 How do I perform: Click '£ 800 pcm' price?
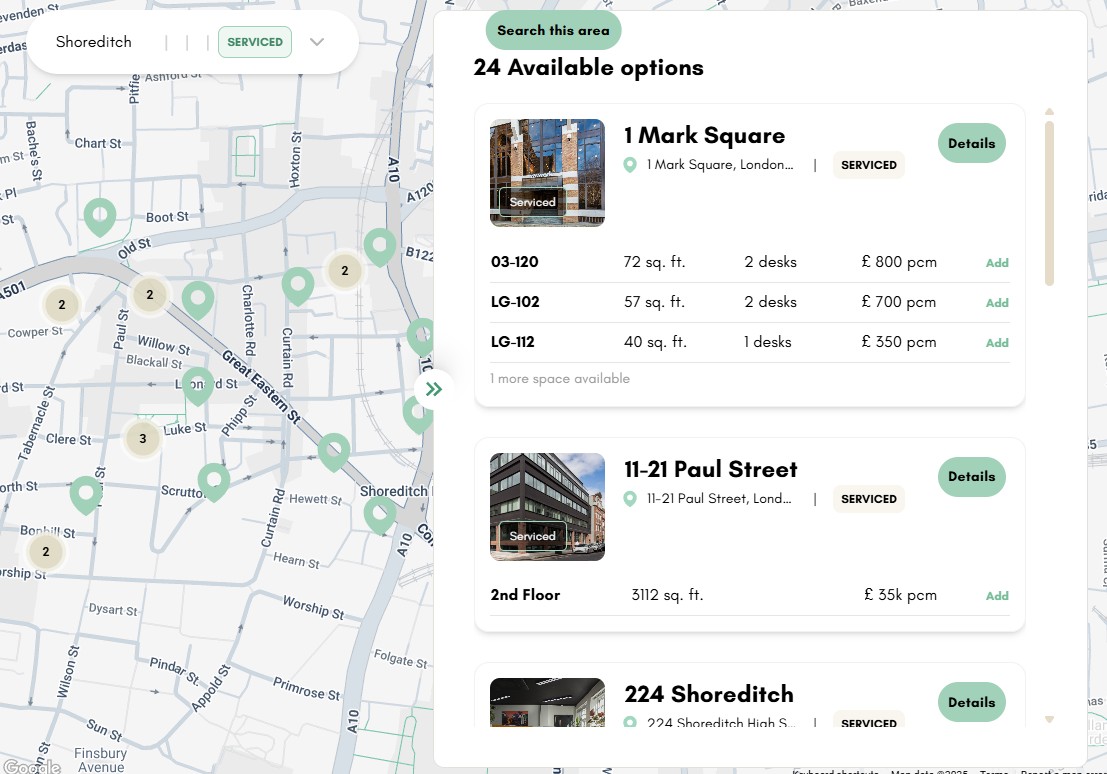tap(899, 262)
